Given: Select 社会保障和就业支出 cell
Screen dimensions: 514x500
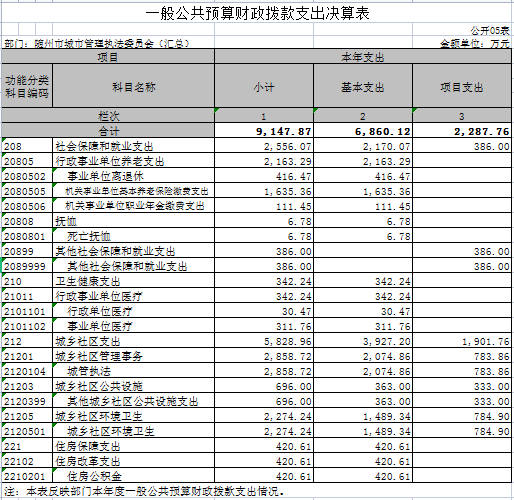Looking at the screenshot, I should (x=133, y=146).
